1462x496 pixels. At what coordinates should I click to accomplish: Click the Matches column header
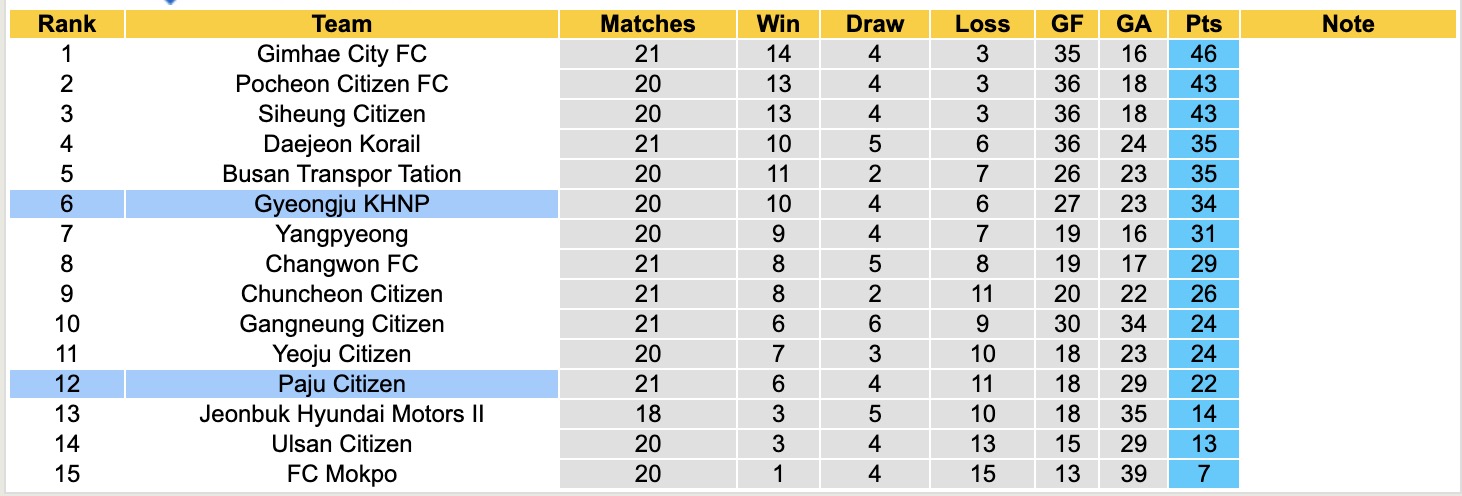(x=647, y=24)
